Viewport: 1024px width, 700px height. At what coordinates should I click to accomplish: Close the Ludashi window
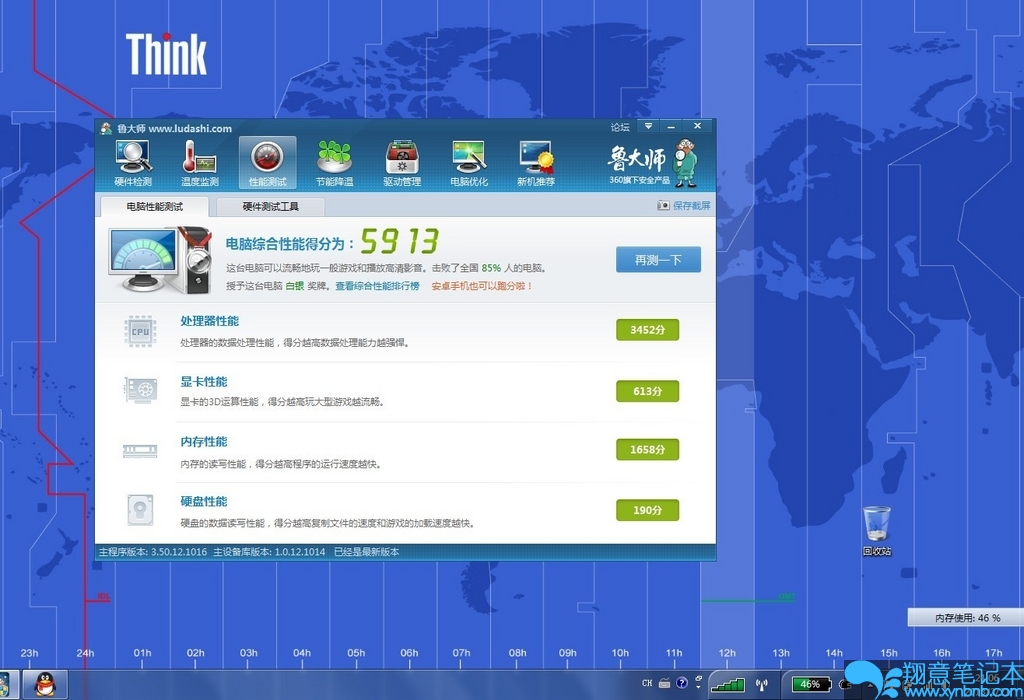697,126
